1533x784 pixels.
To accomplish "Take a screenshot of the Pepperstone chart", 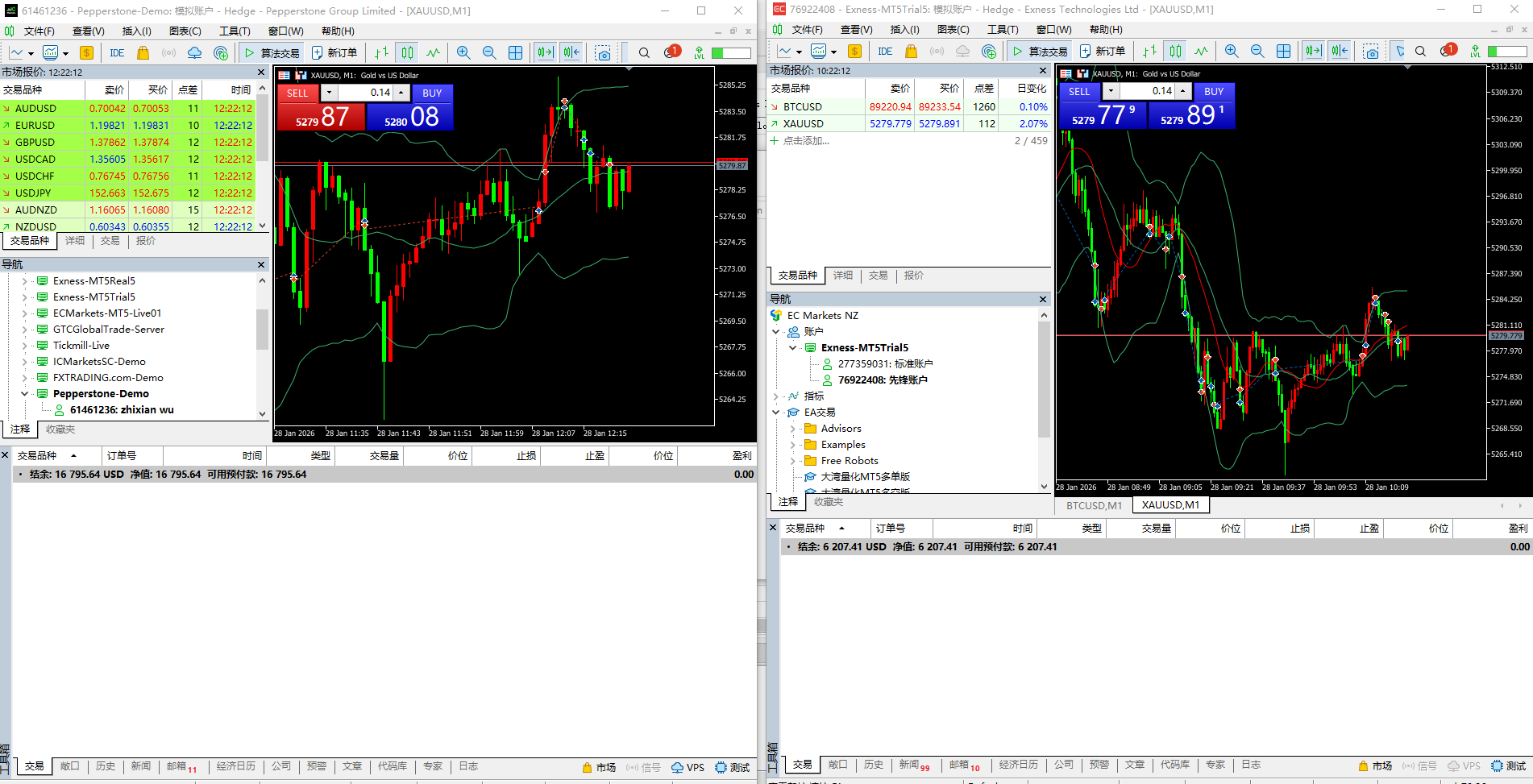I will (x=603, y=53).
